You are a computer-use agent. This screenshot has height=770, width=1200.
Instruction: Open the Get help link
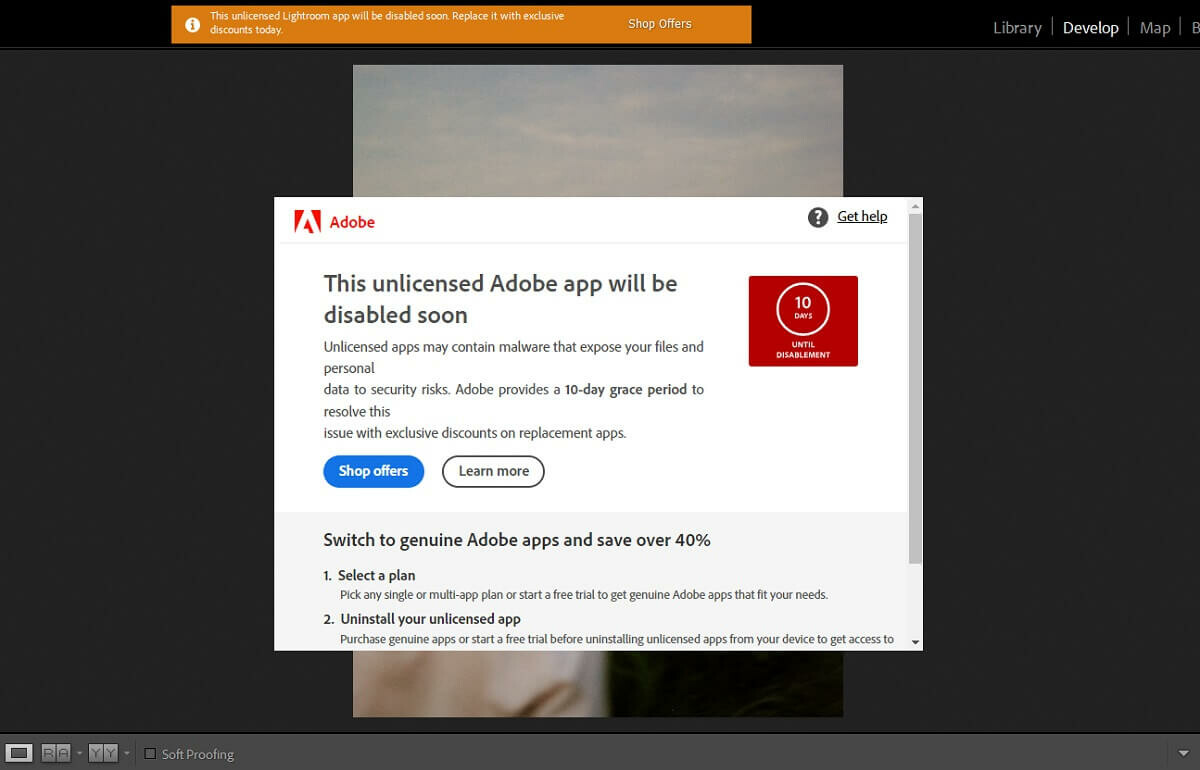click(862, 216)
